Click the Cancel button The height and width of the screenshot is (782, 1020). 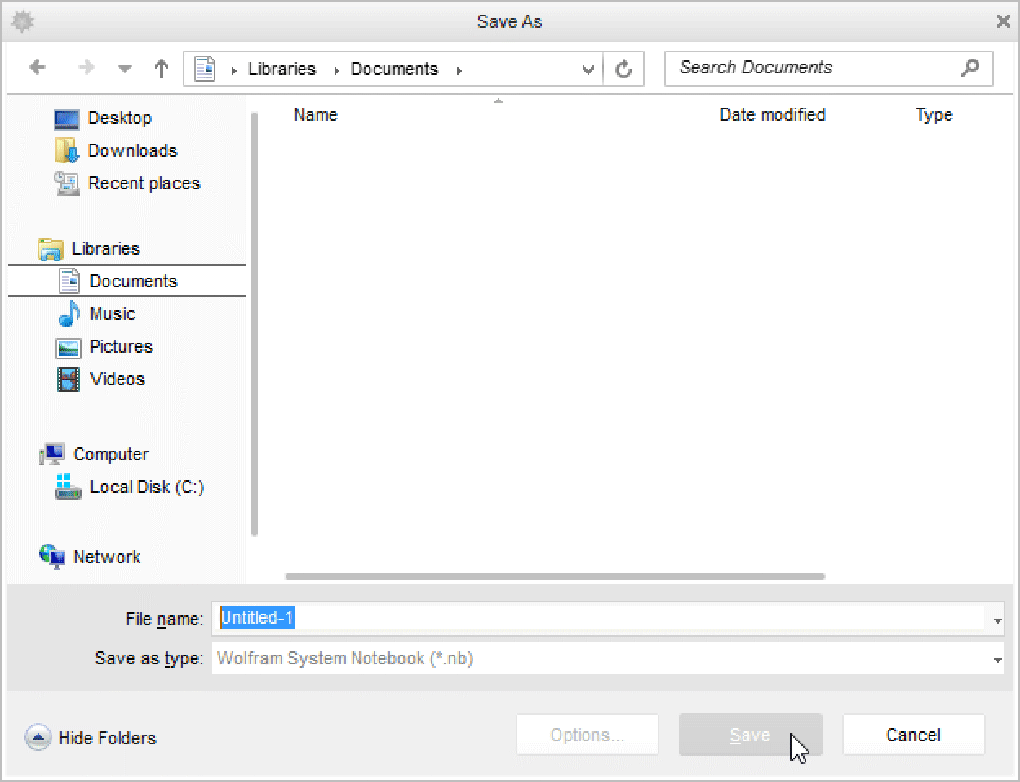pos(913,735)
